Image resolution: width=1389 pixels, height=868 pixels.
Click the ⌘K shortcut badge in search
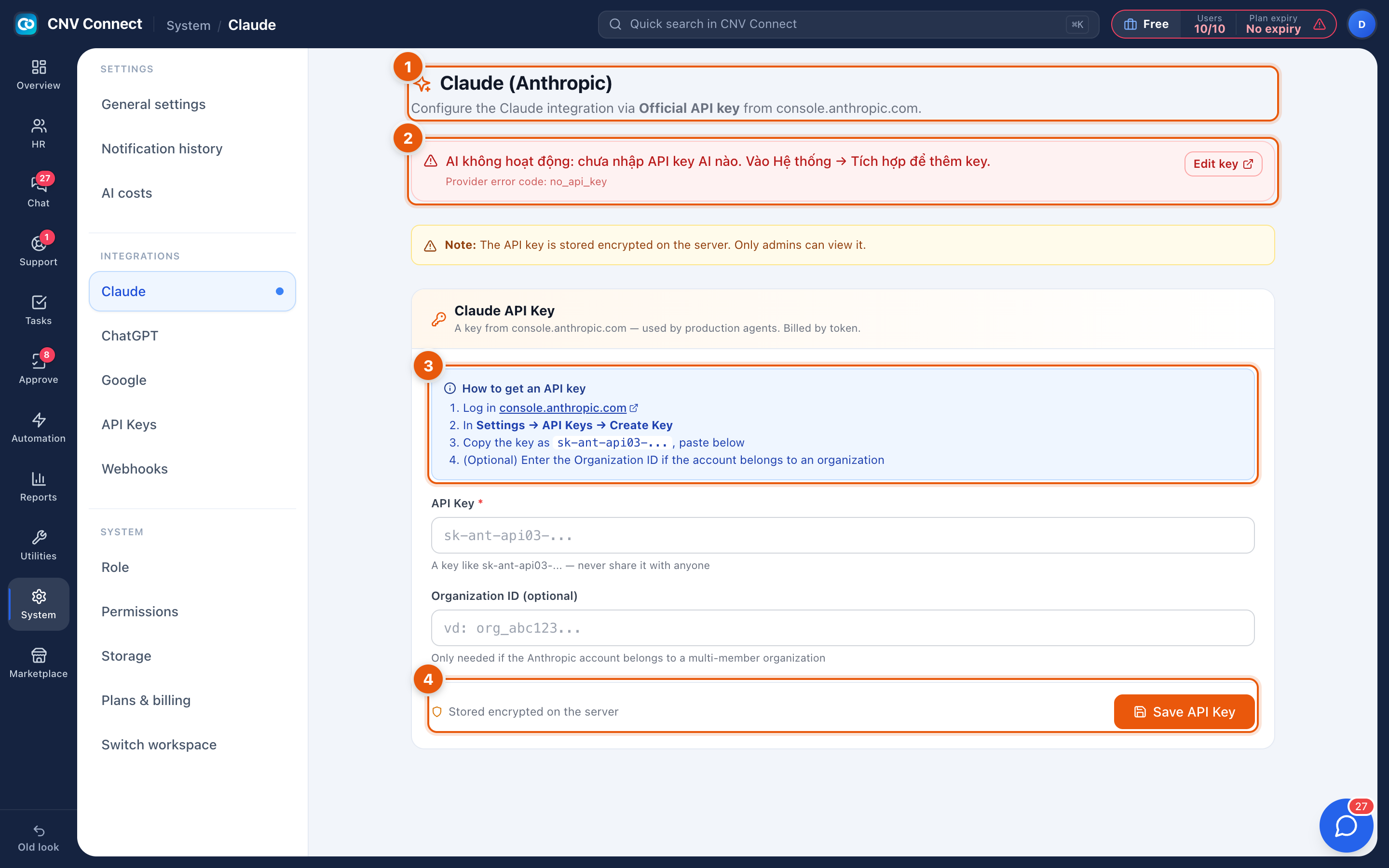[1077, 24]
